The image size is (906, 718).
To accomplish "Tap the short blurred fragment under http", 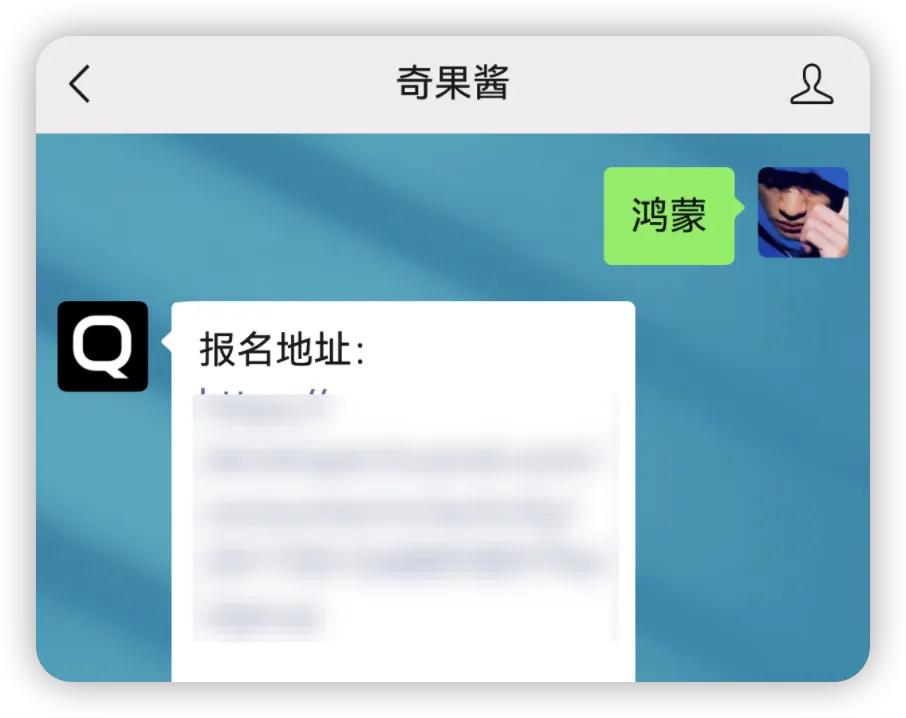I will (266, 409).
